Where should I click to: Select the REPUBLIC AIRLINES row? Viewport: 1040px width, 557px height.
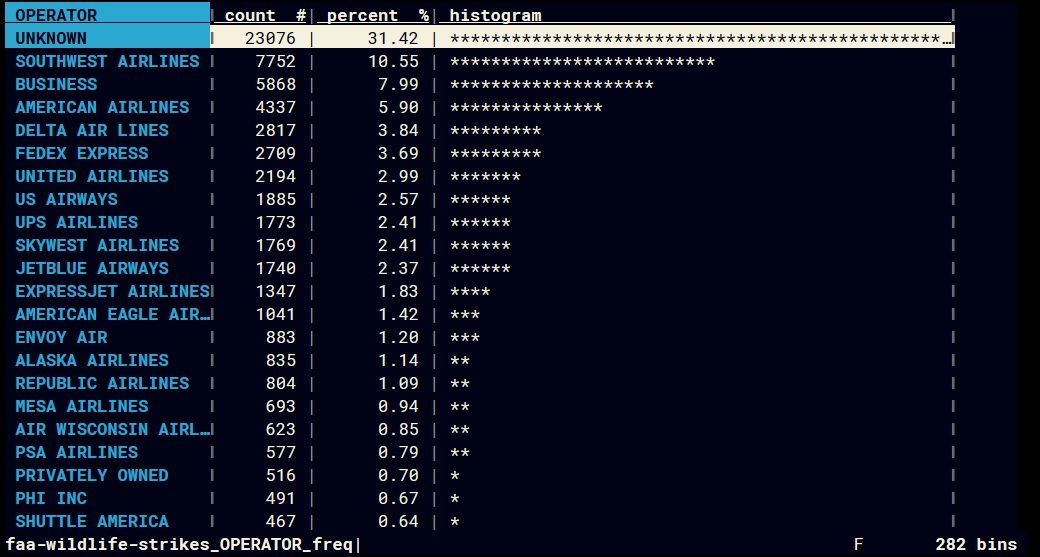click(x=480, y=383)
